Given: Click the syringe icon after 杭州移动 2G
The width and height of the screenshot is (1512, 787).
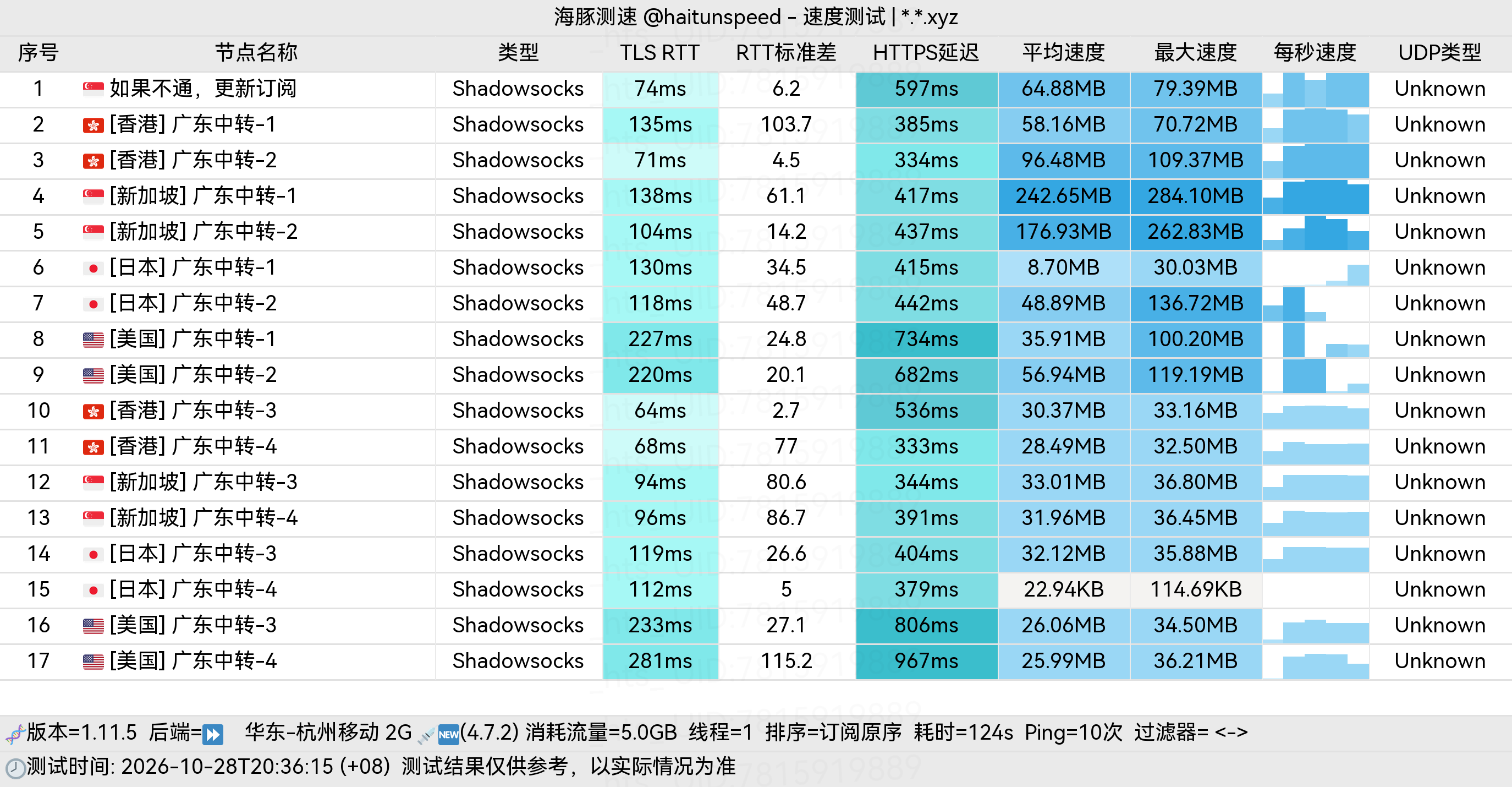Looking at the screenshot, I should (x=426, y=735).
